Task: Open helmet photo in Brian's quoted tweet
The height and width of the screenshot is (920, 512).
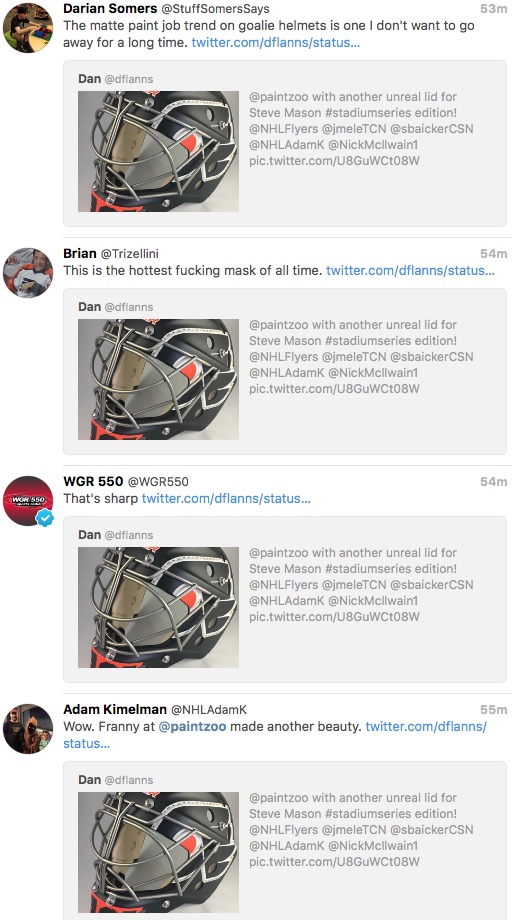Action: [158, 379]
